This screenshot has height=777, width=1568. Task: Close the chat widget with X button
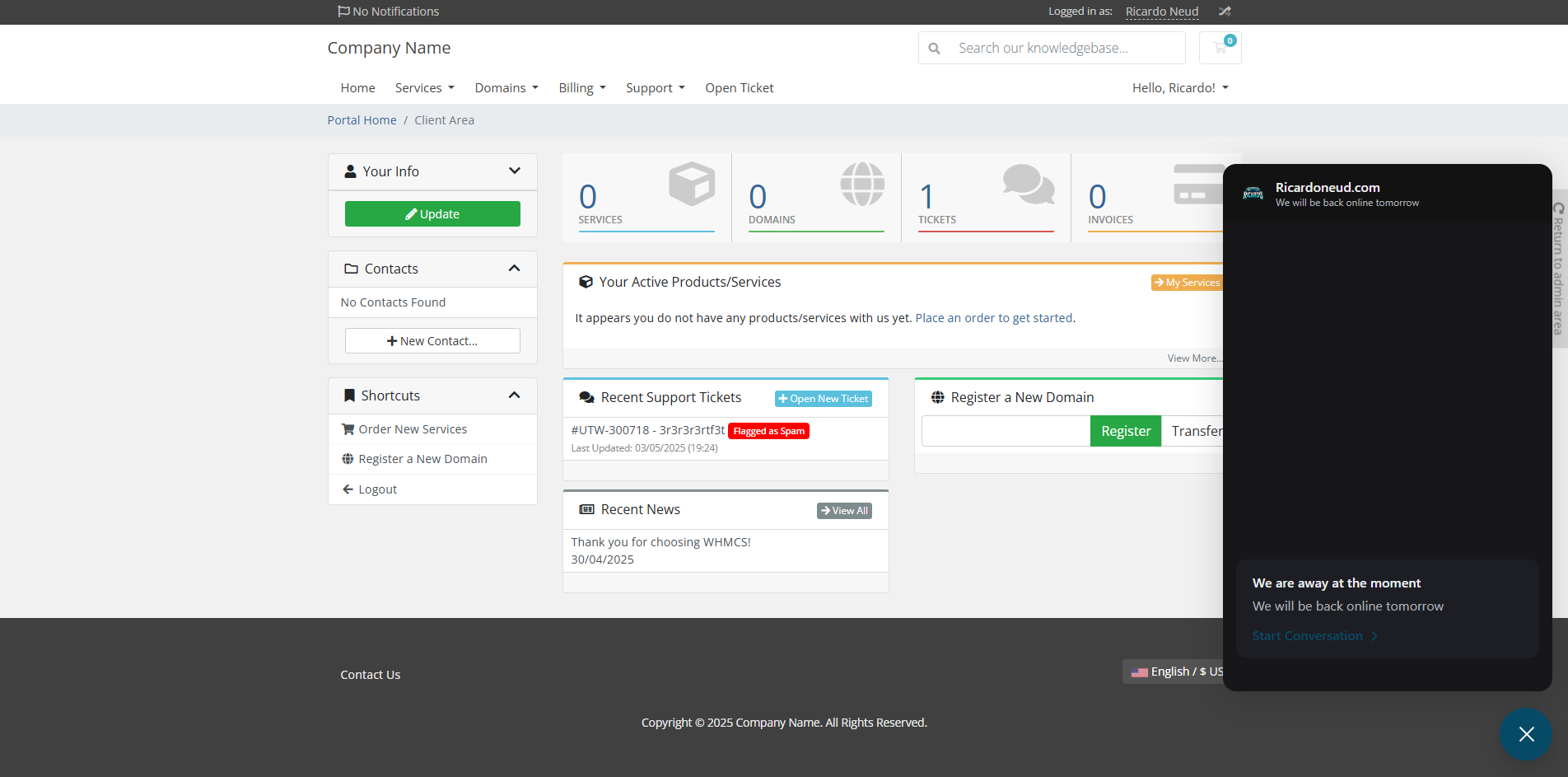(1526, 734)
